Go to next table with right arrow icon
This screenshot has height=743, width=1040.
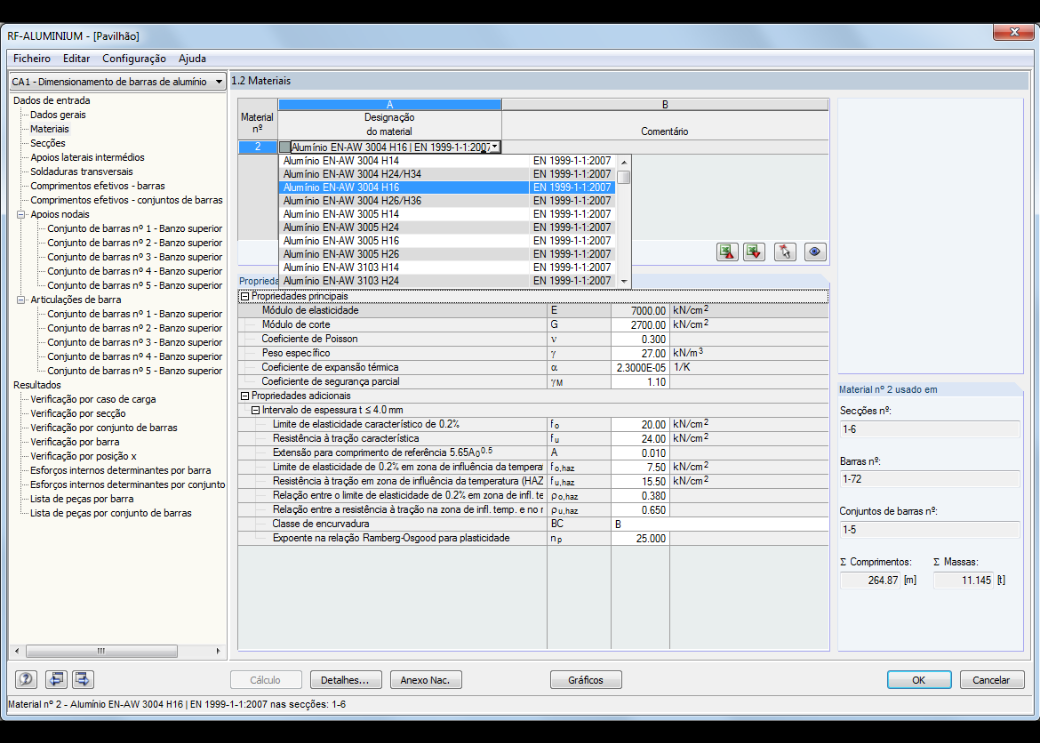click(83, 679)
